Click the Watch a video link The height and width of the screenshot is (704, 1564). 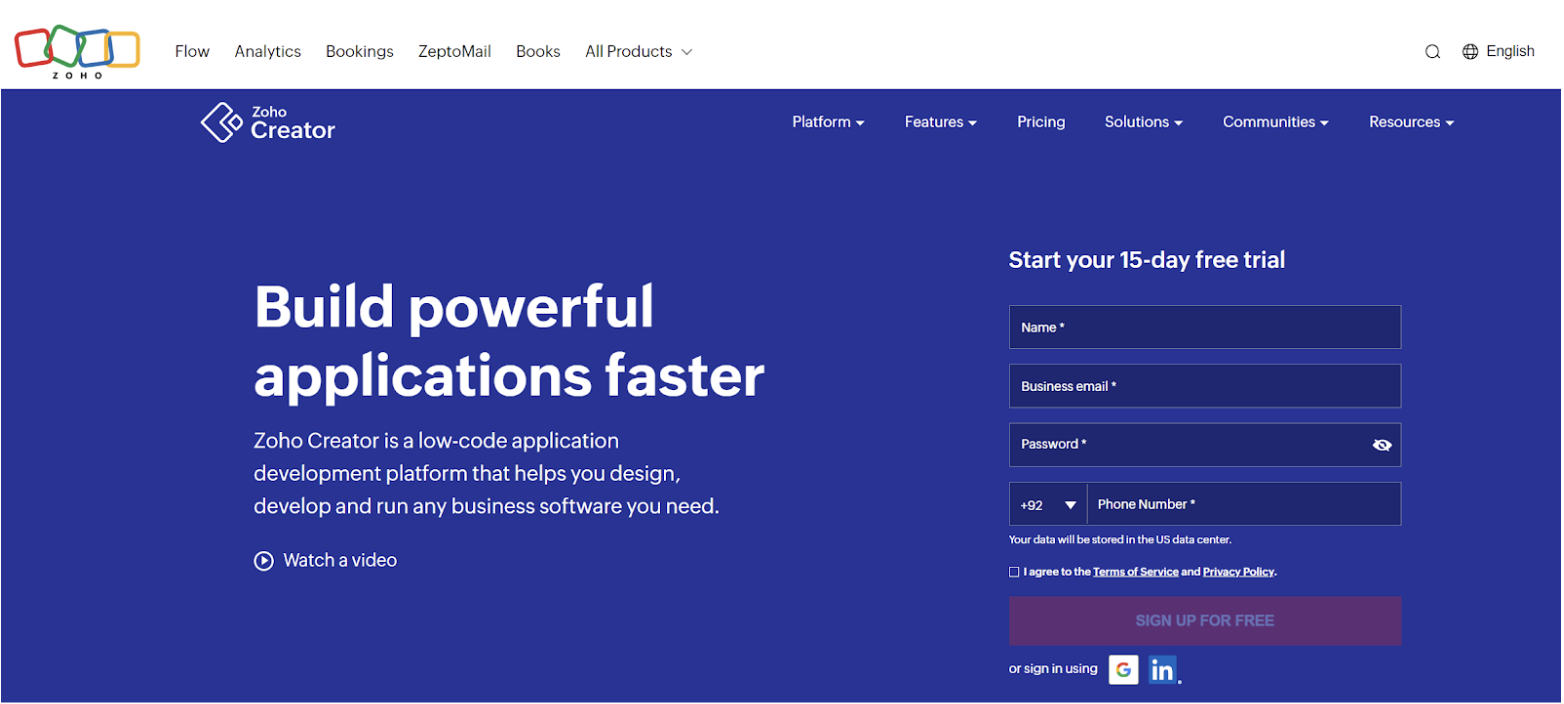(x=340, y=561)
